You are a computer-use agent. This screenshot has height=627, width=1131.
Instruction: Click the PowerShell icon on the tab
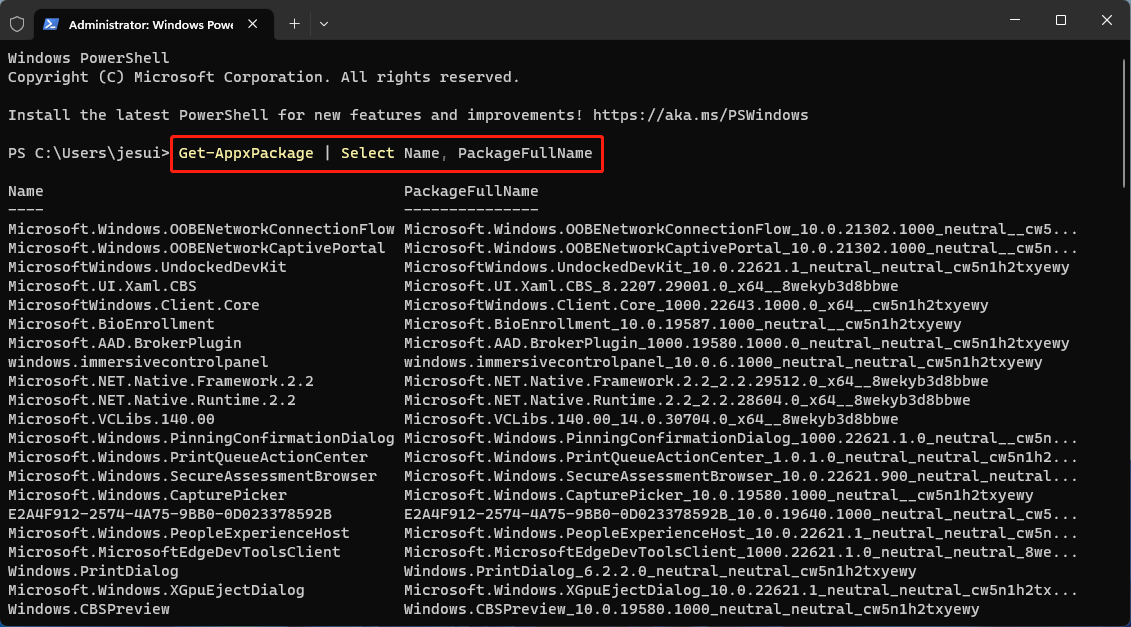pyautogui.click(x=50, y=24)
